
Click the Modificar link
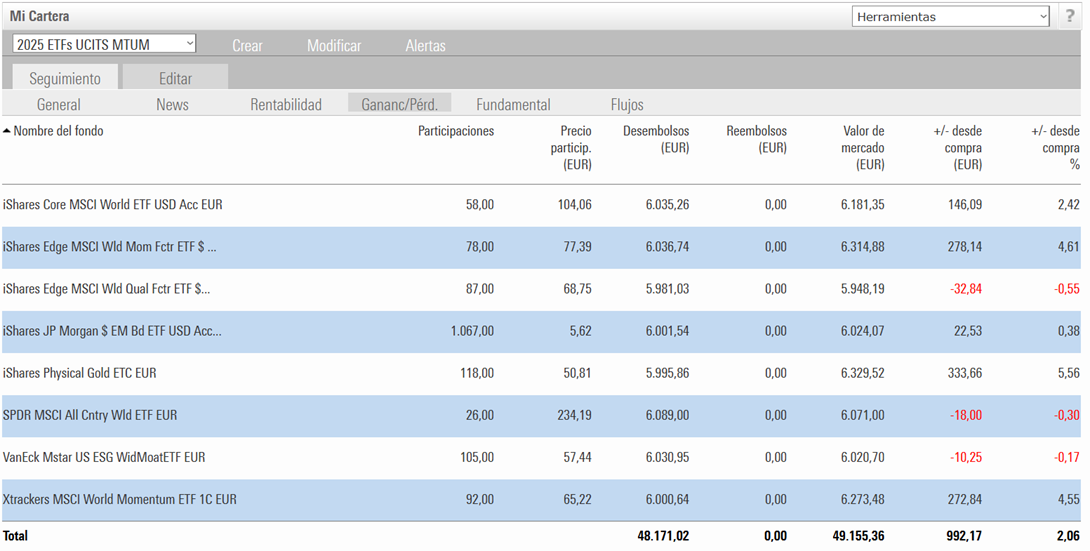point(334,46)
